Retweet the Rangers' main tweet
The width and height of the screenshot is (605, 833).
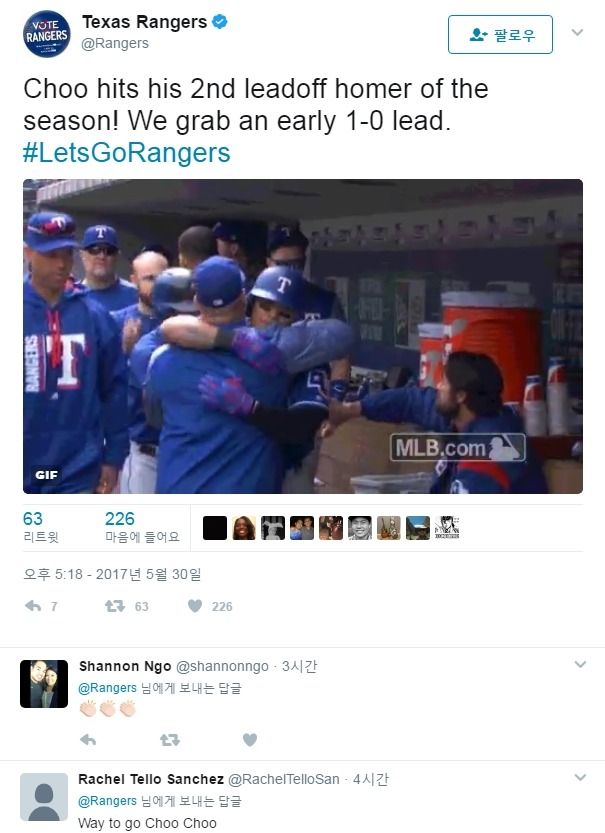pyautogui.click(x=115, y=606)
